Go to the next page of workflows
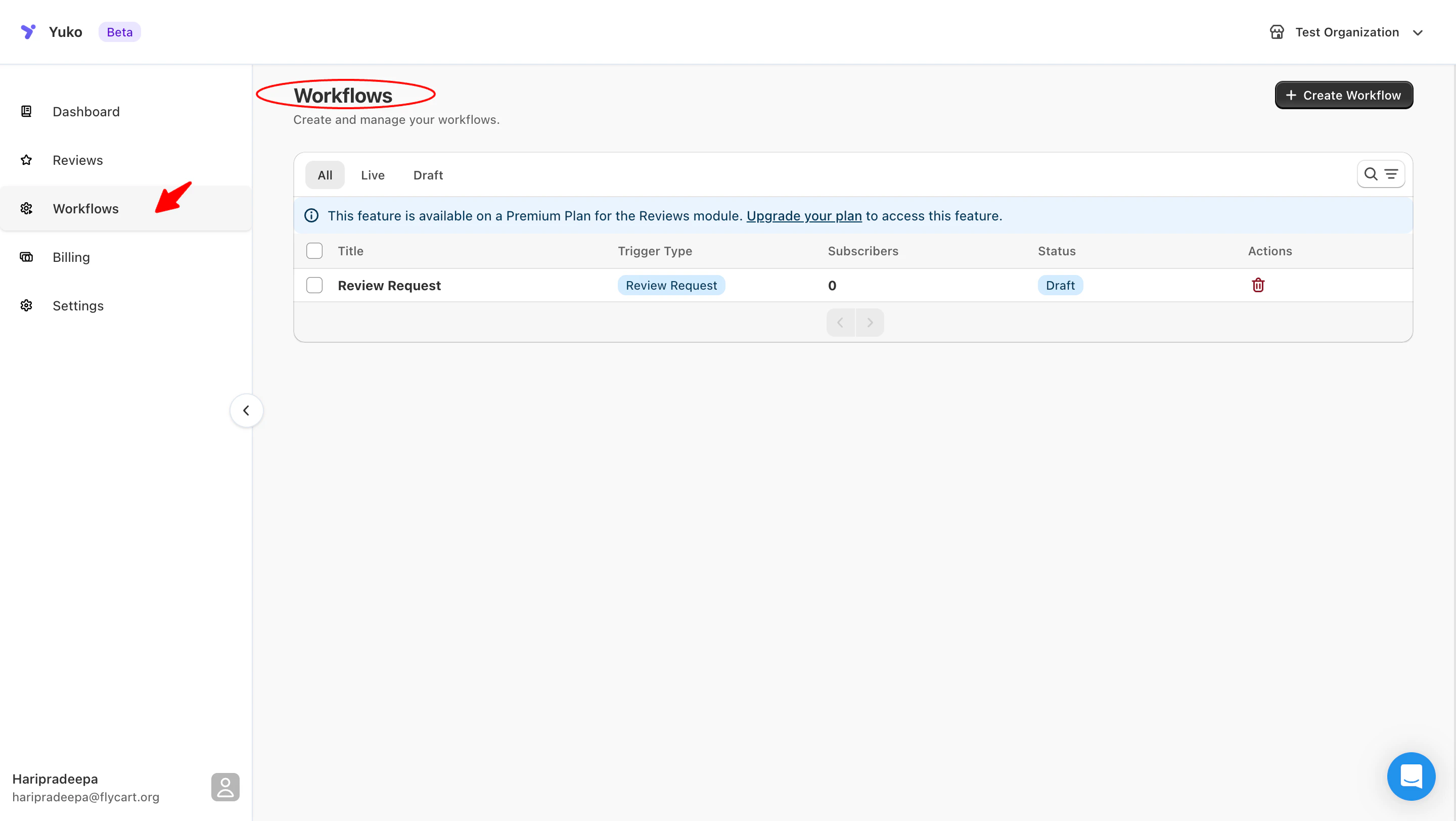The width and height of the screenshot is (1456, 821). [x=870, y=323]
